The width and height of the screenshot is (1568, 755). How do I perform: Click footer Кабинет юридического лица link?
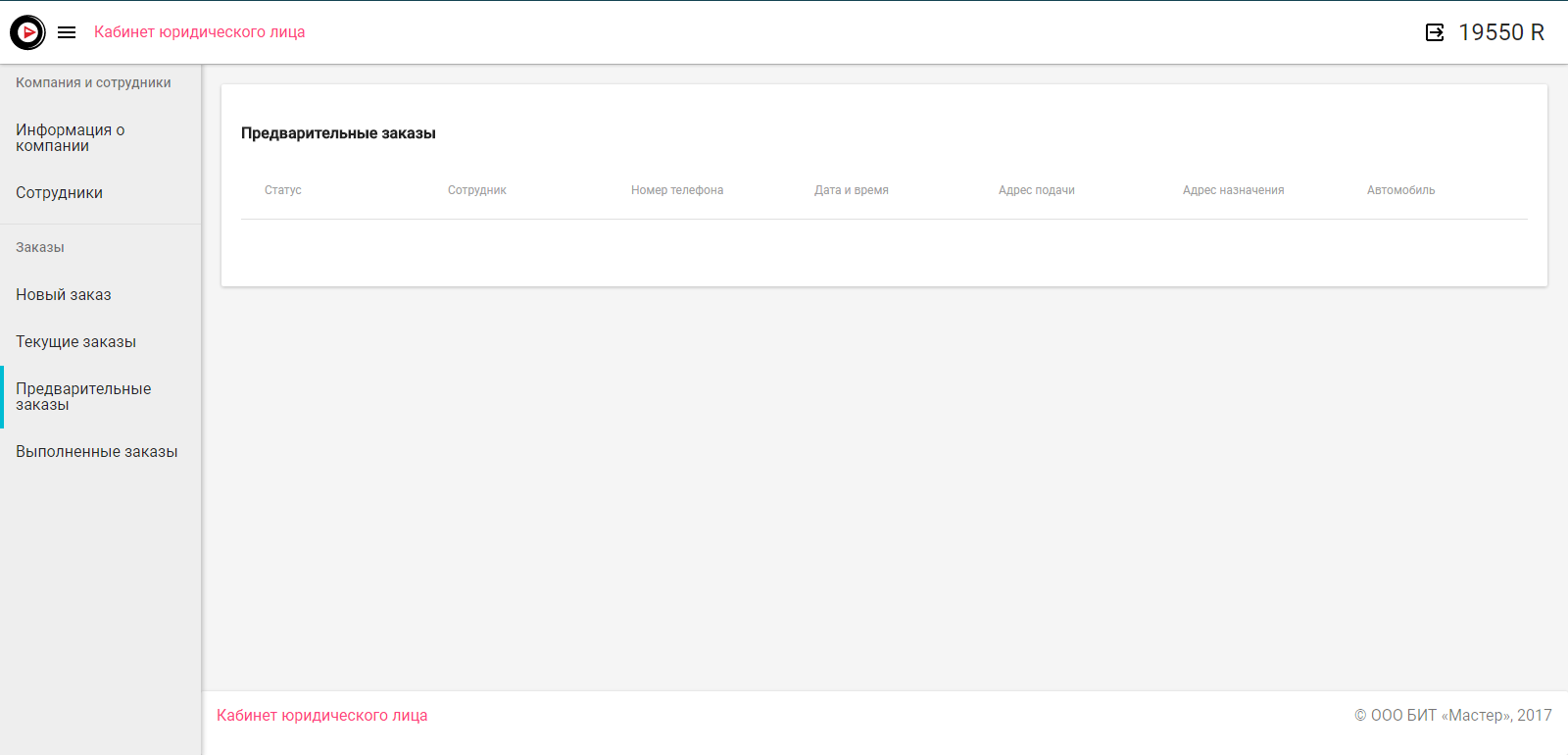(x=321, y=716)
